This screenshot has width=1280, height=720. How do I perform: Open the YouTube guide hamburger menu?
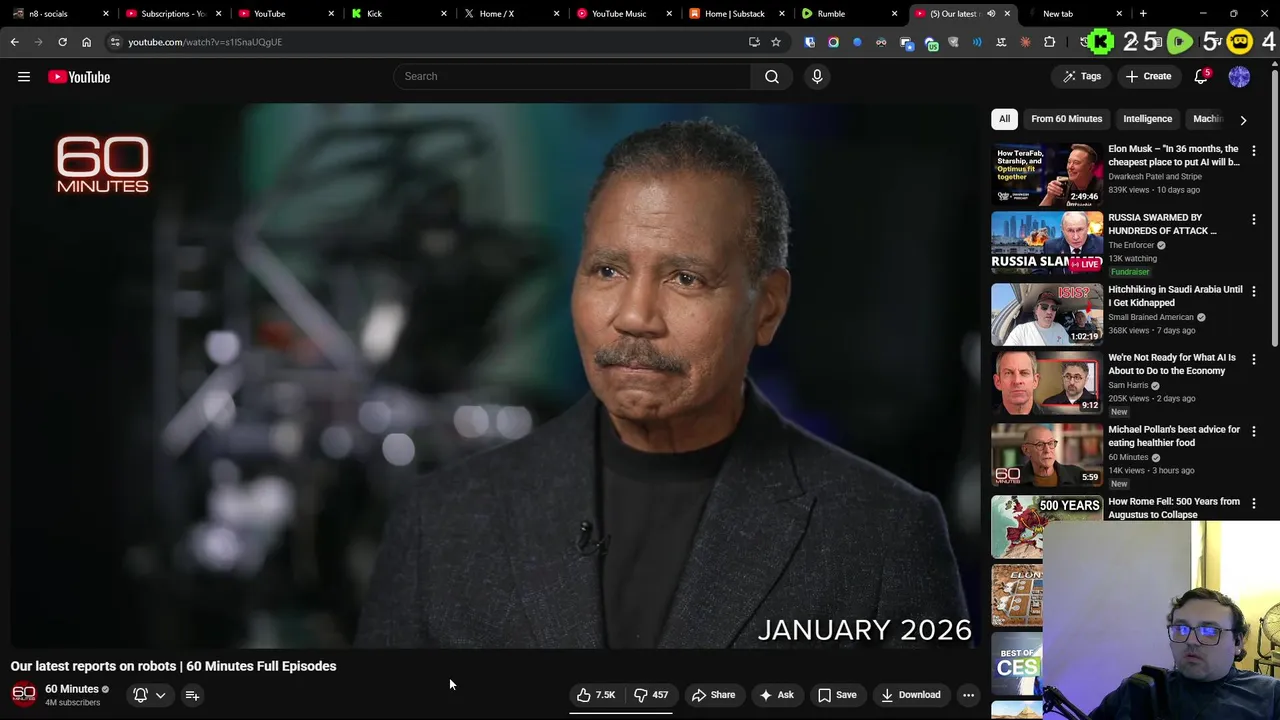pos(24,77)
